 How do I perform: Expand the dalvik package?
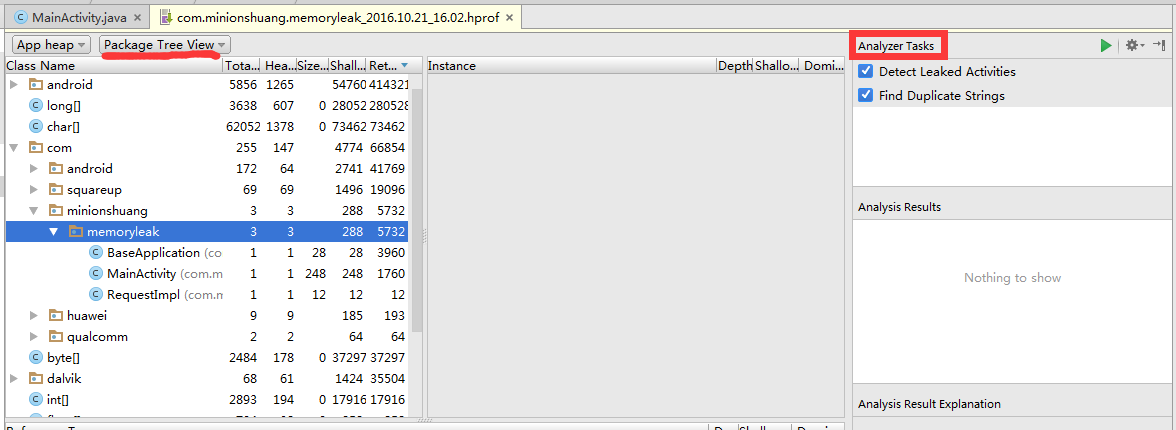[x=14, y=377]
